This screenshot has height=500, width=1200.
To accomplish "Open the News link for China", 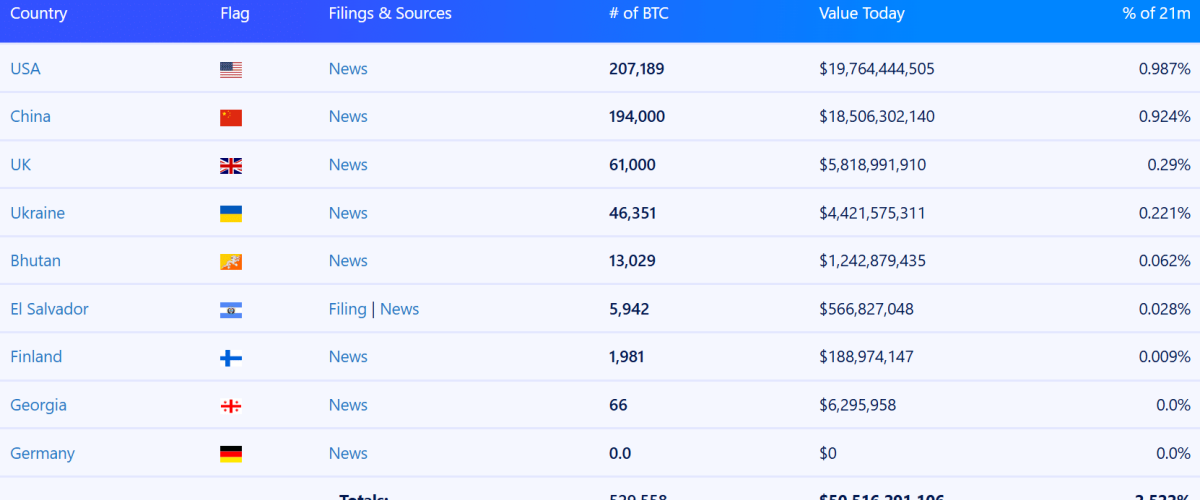I will coord(348,117).
